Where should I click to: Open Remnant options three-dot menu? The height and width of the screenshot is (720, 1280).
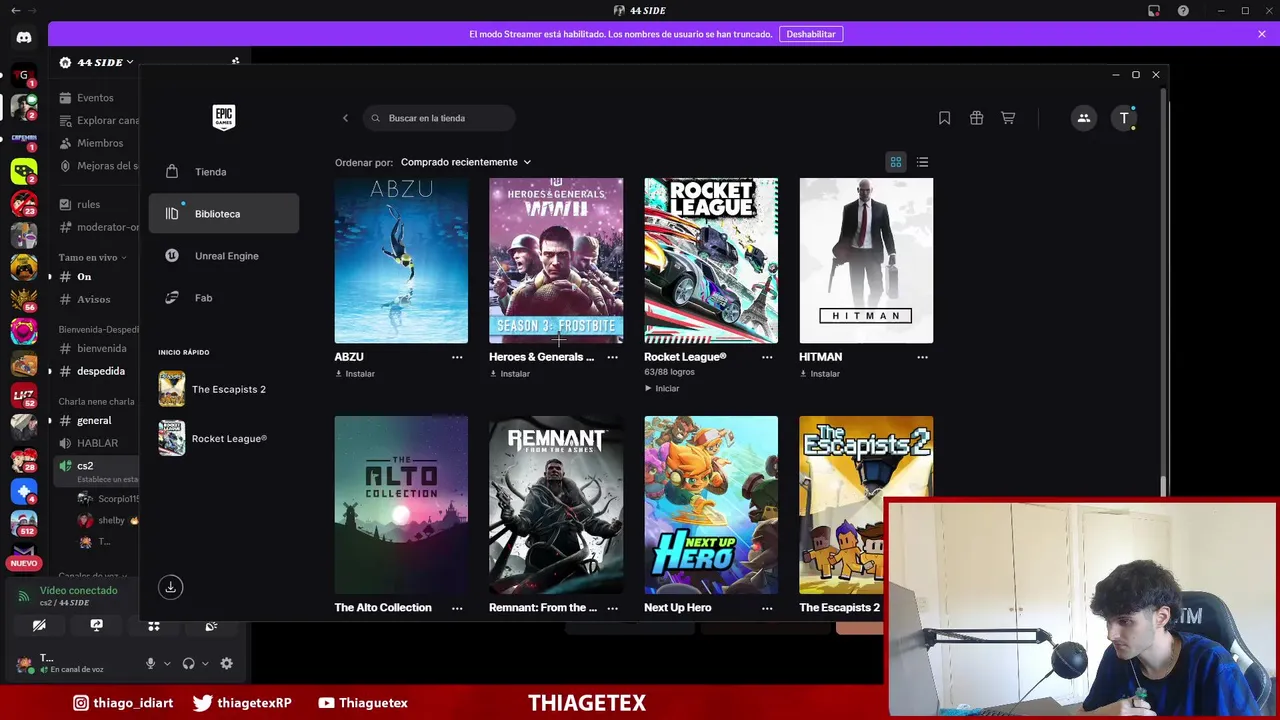click(x=612, y=608)
